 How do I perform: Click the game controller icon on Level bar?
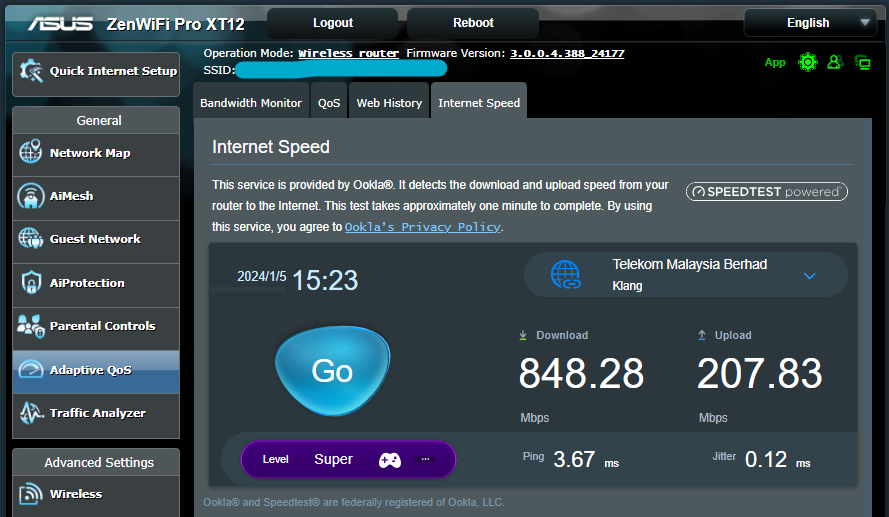(x=390, y=460)
